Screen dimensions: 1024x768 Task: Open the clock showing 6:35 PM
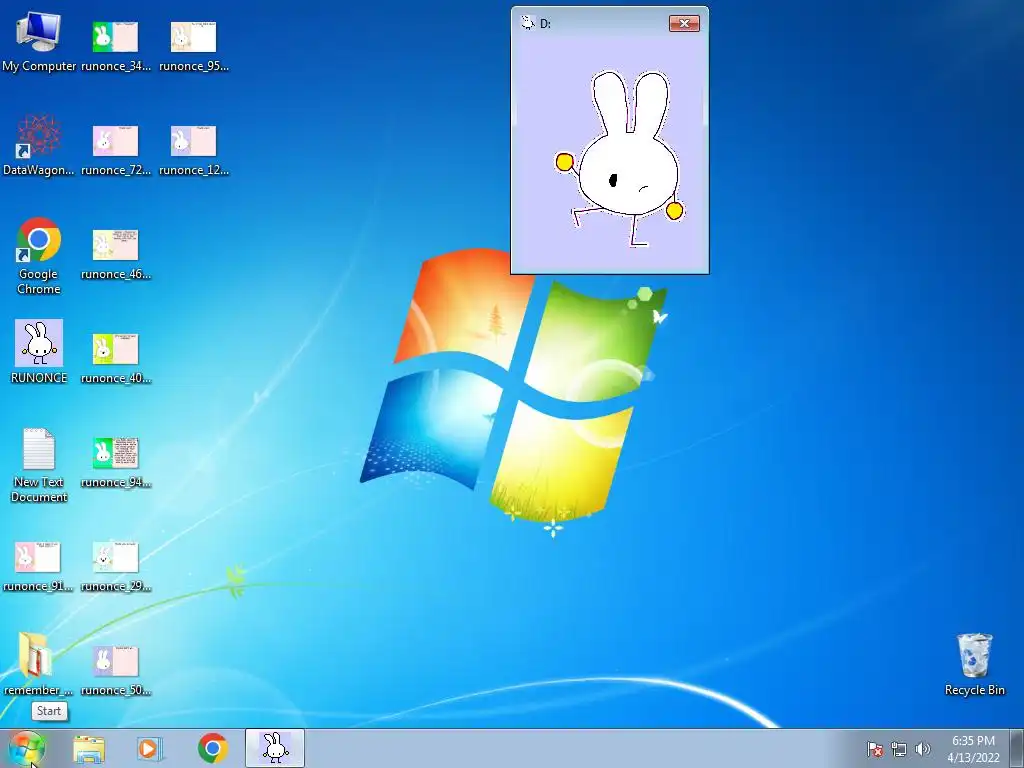(973, 749)
